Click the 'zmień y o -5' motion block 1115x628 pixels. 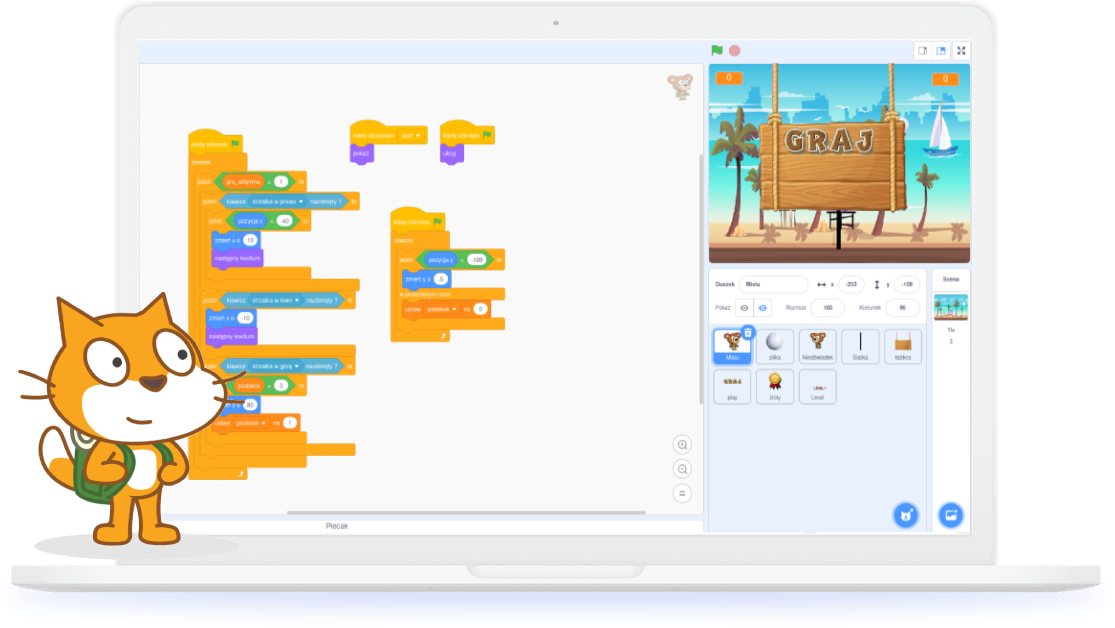(x=427, y=280)
